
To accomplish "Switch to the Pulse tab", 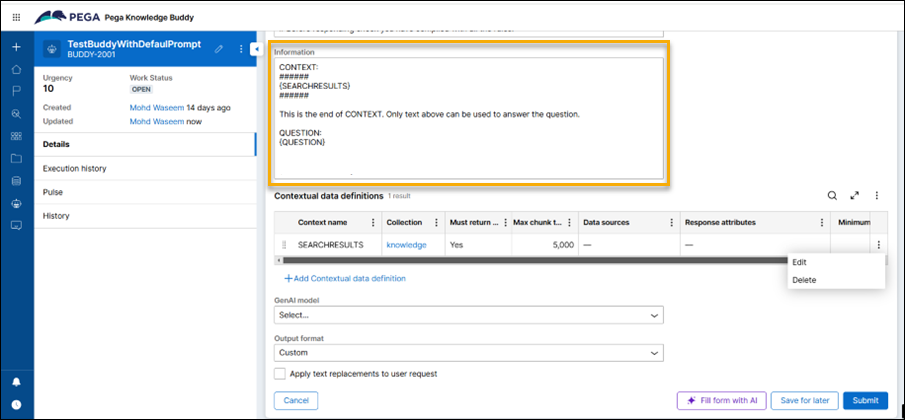I will [145, 192].
